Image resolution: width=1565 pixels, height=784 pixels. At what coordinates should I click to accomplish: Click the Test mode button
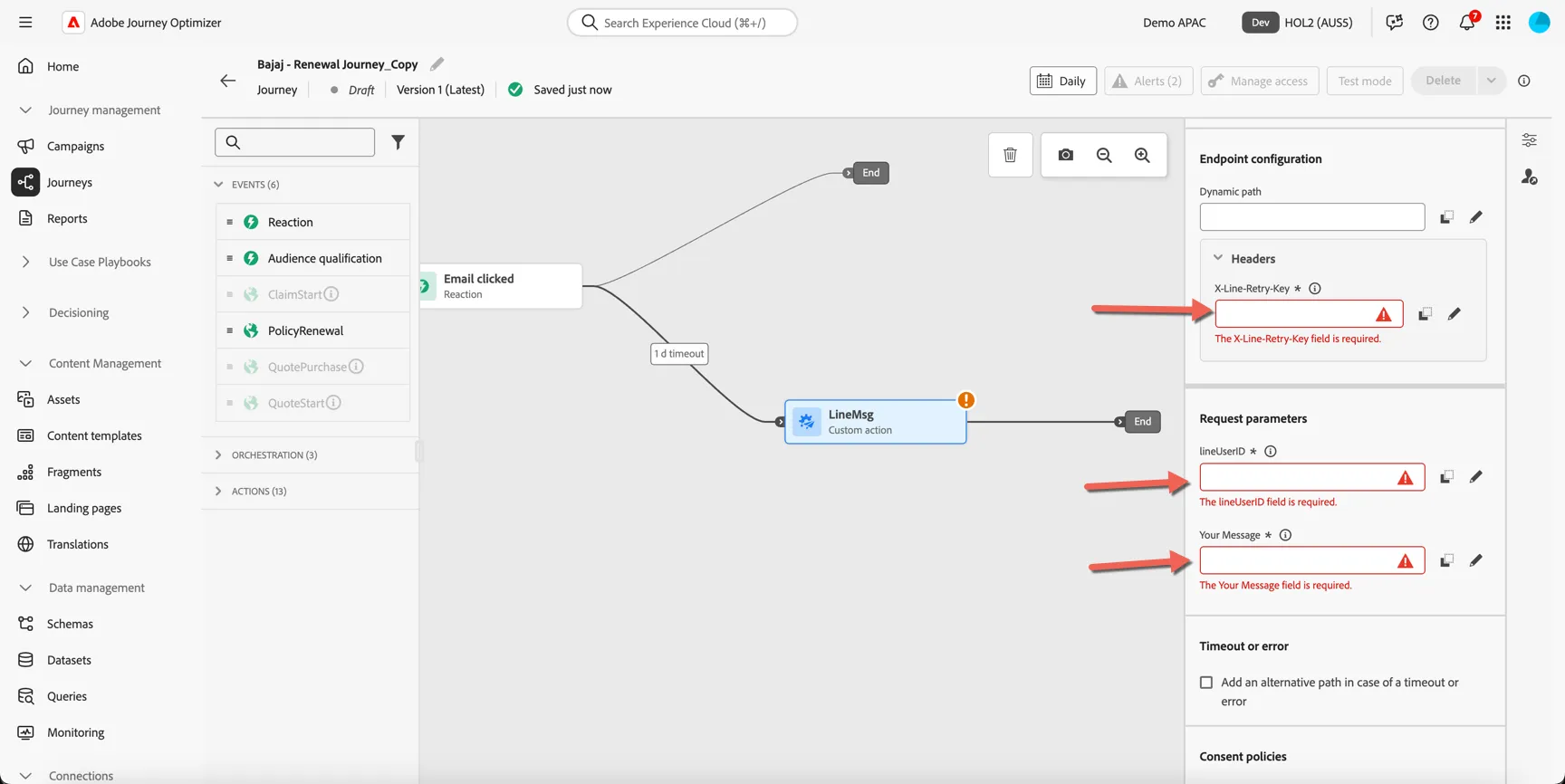coord(1365,81)
